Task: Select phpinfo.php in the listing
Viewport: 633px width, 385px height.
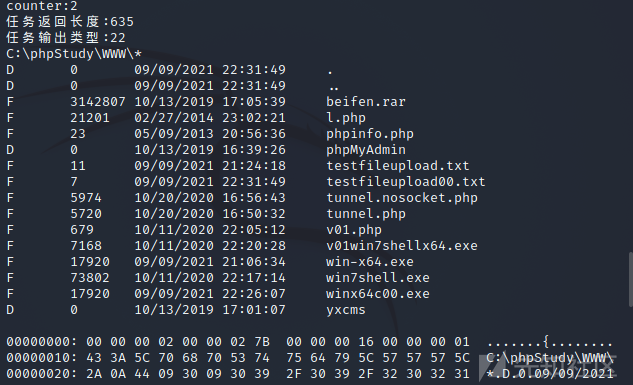Action: coord(369,134)
